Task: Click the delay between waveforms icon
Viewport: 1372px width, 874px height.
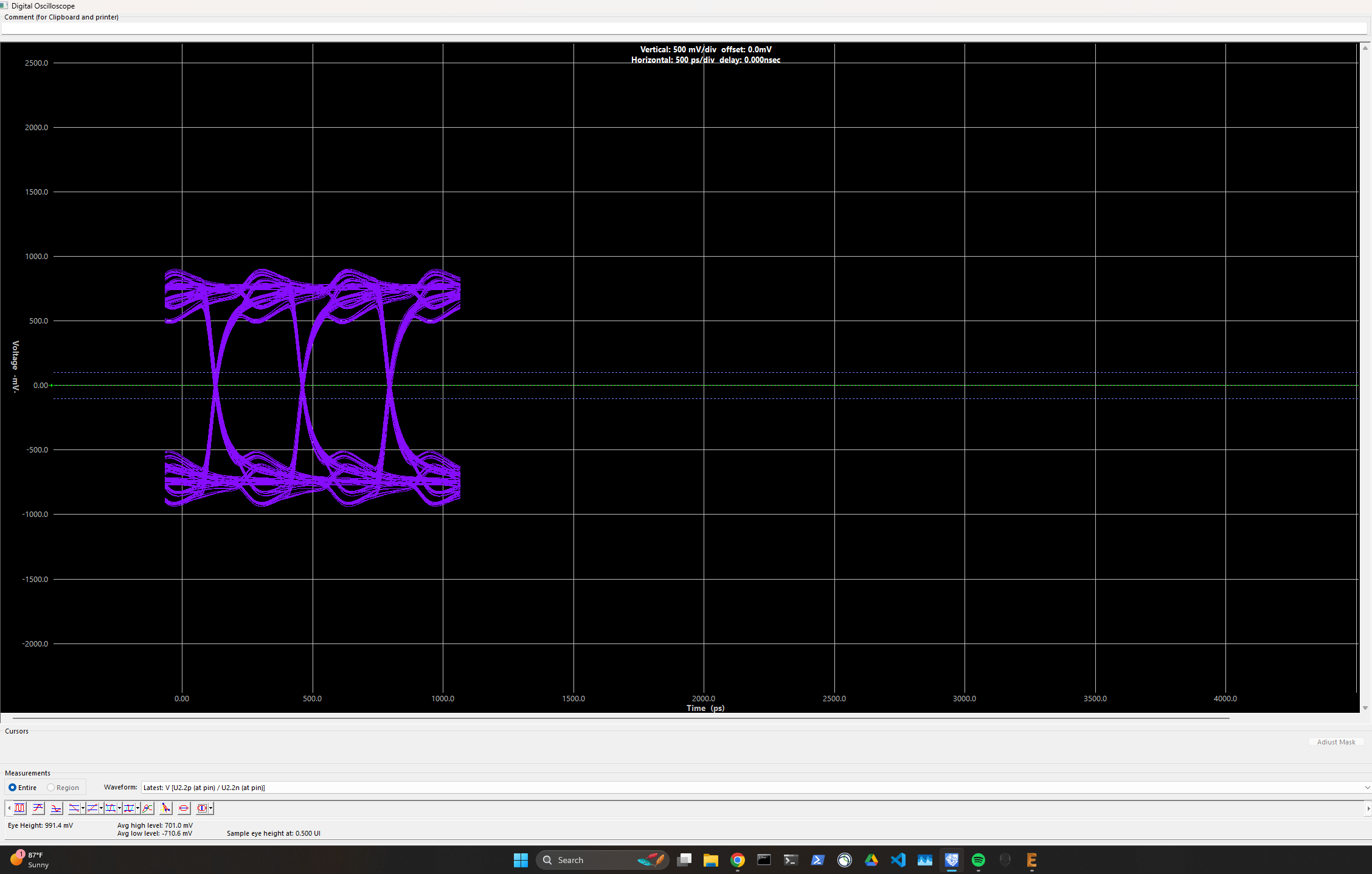Action: (147, 808)
